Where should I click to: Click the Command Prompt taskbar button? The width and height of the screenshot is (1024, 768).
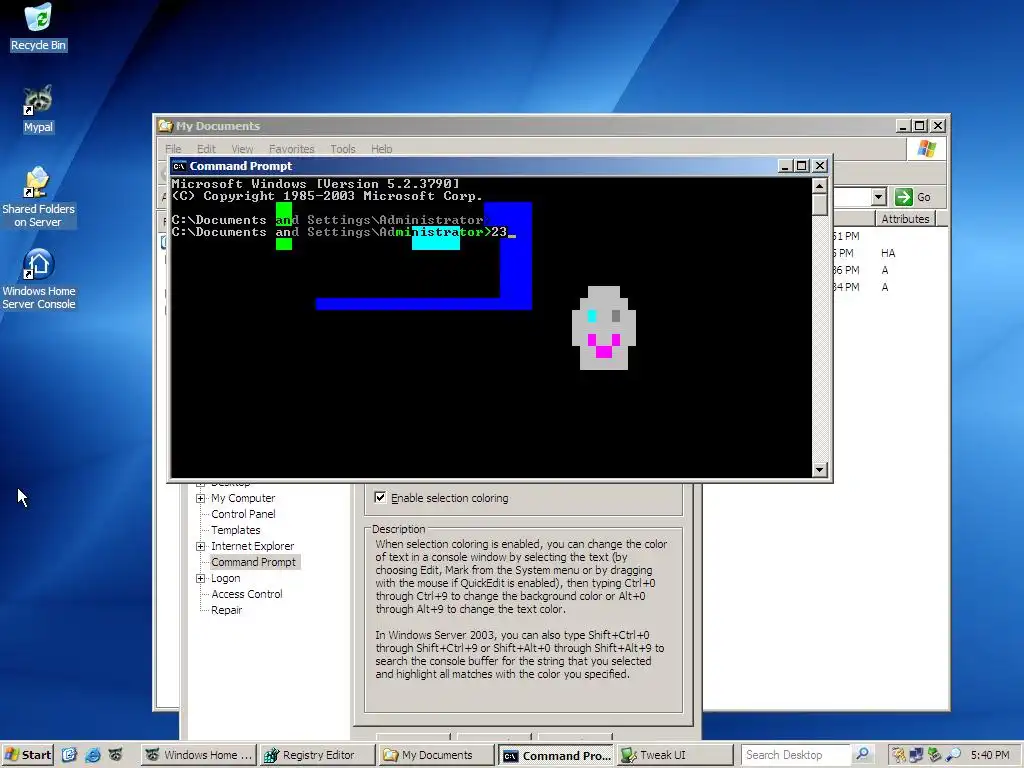pyautogui.click(x=556, y=755)
